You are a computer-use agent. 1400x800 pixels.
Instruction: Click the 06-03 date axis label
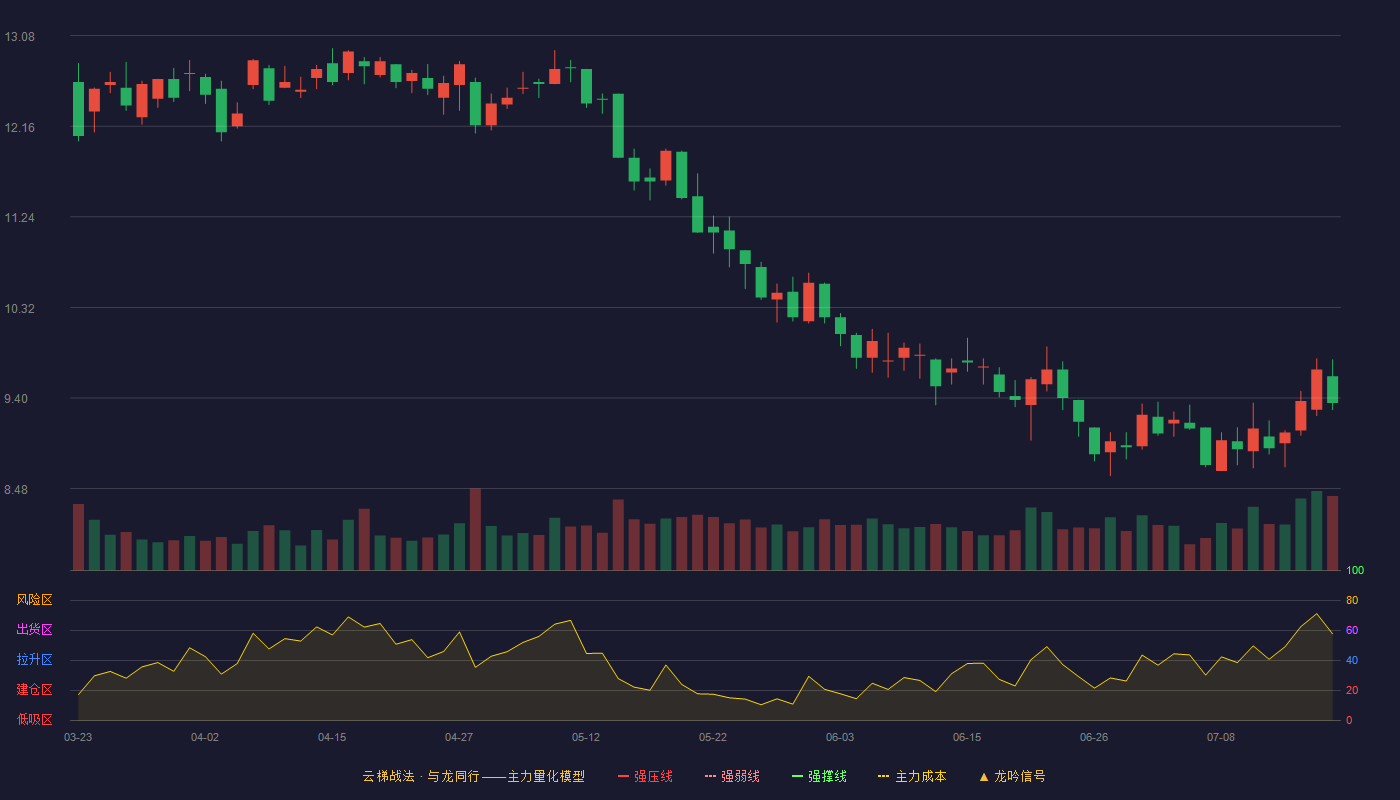[840, 737]
